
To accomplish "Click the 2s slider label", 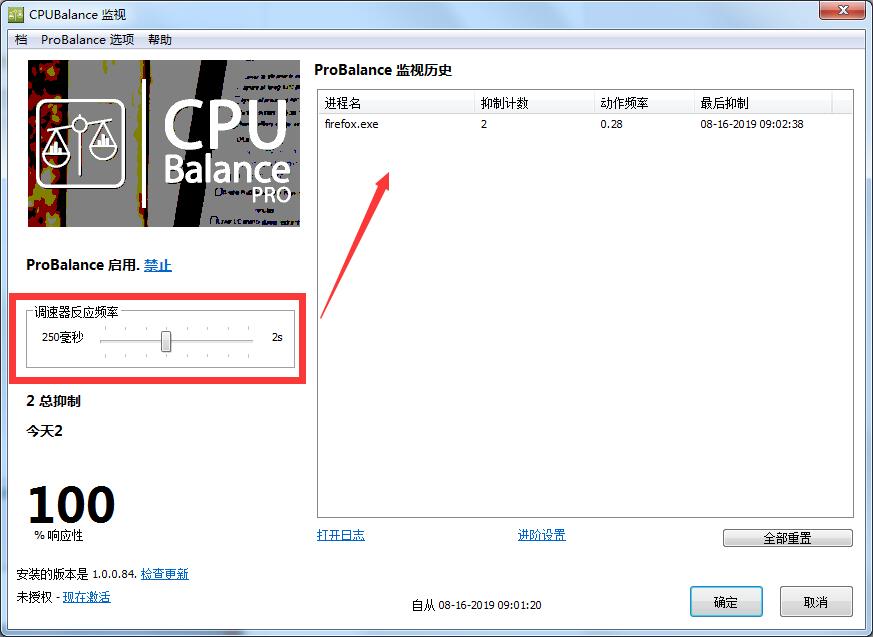I will point(277,337).
